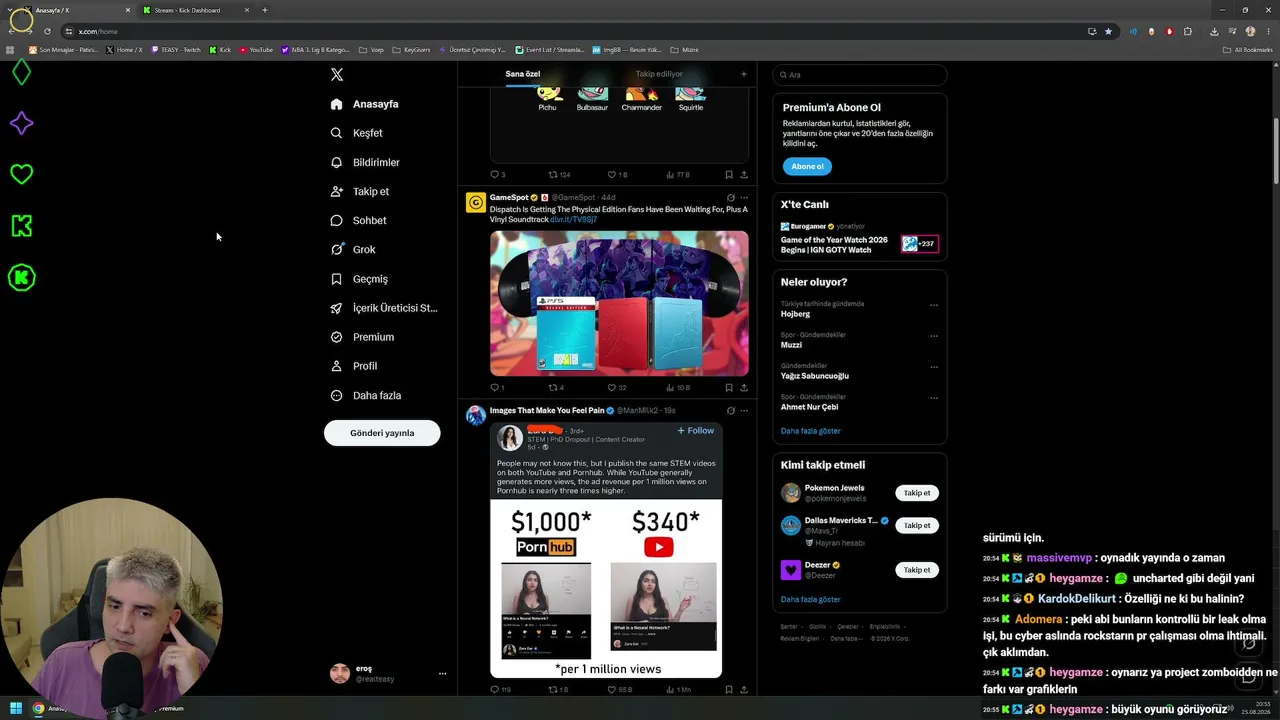Open options for Yağız Sabuncuoğlu trend
The width and height of the screenshot is (1280, 720).
click(934, 367)
